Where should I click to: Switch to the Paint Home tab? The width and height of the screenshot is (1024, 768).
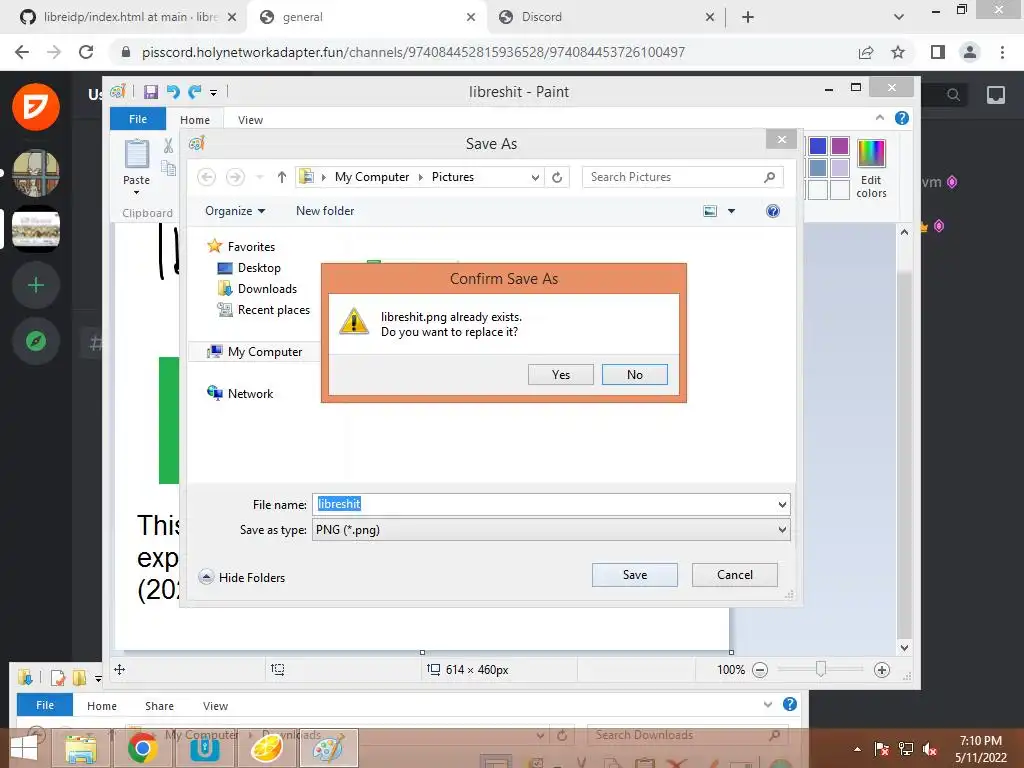pos(195,120)
